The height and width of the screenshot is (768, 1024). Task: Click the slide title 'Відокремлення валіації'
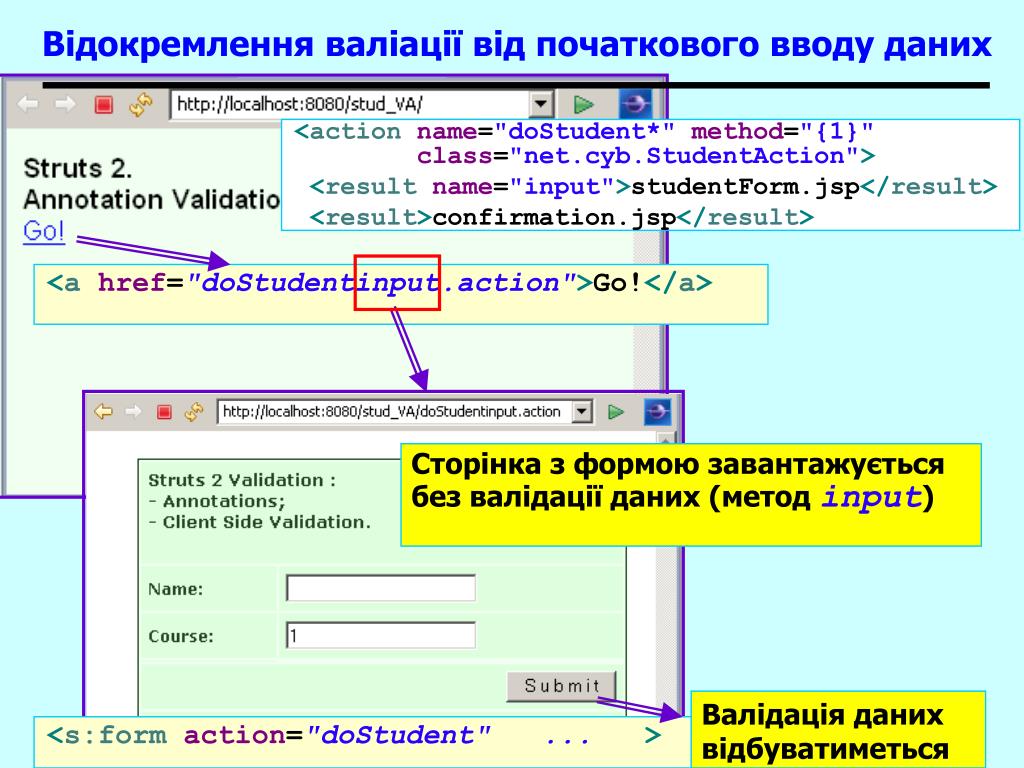[251, 44]
